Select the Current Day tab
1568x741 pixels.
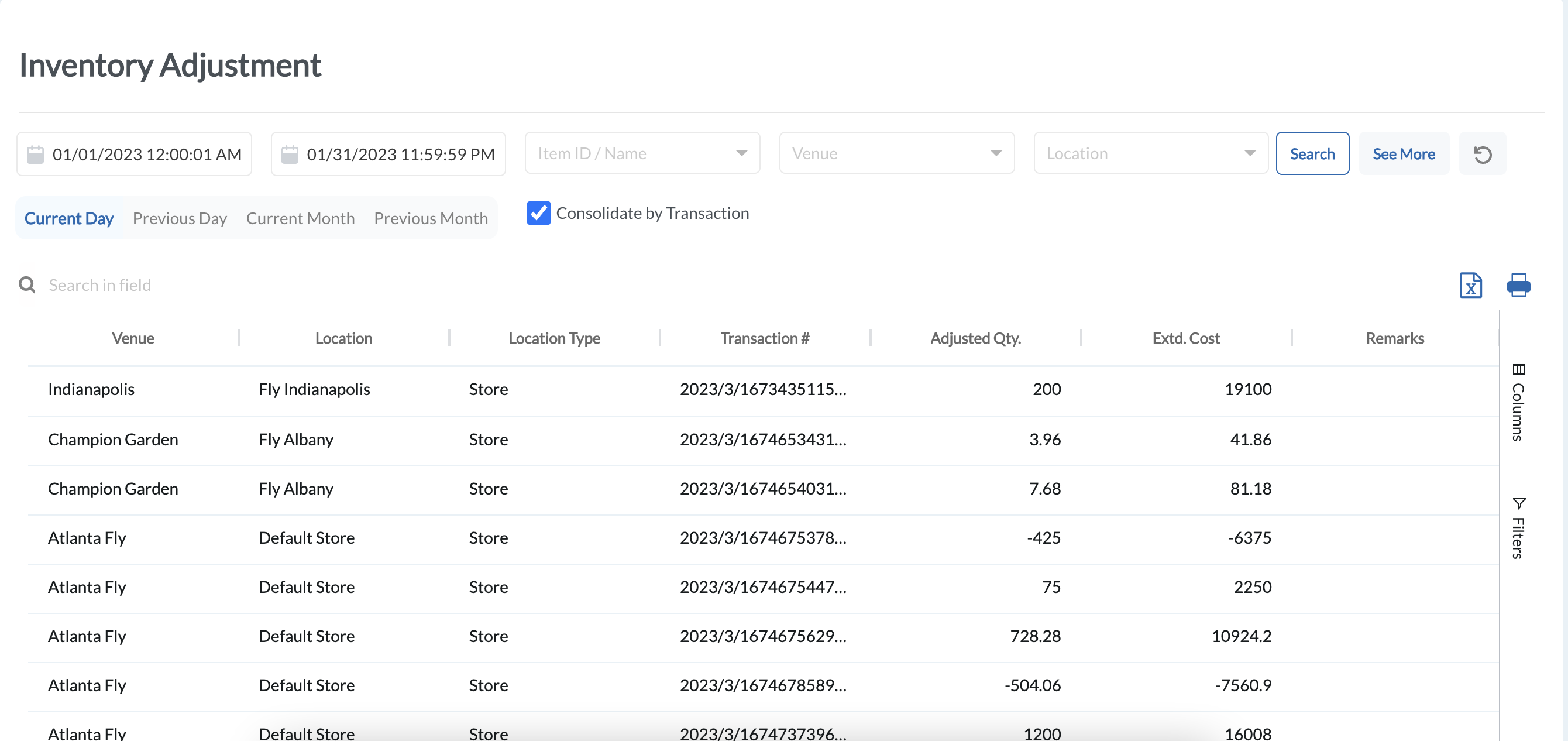[x=69, y=218]
